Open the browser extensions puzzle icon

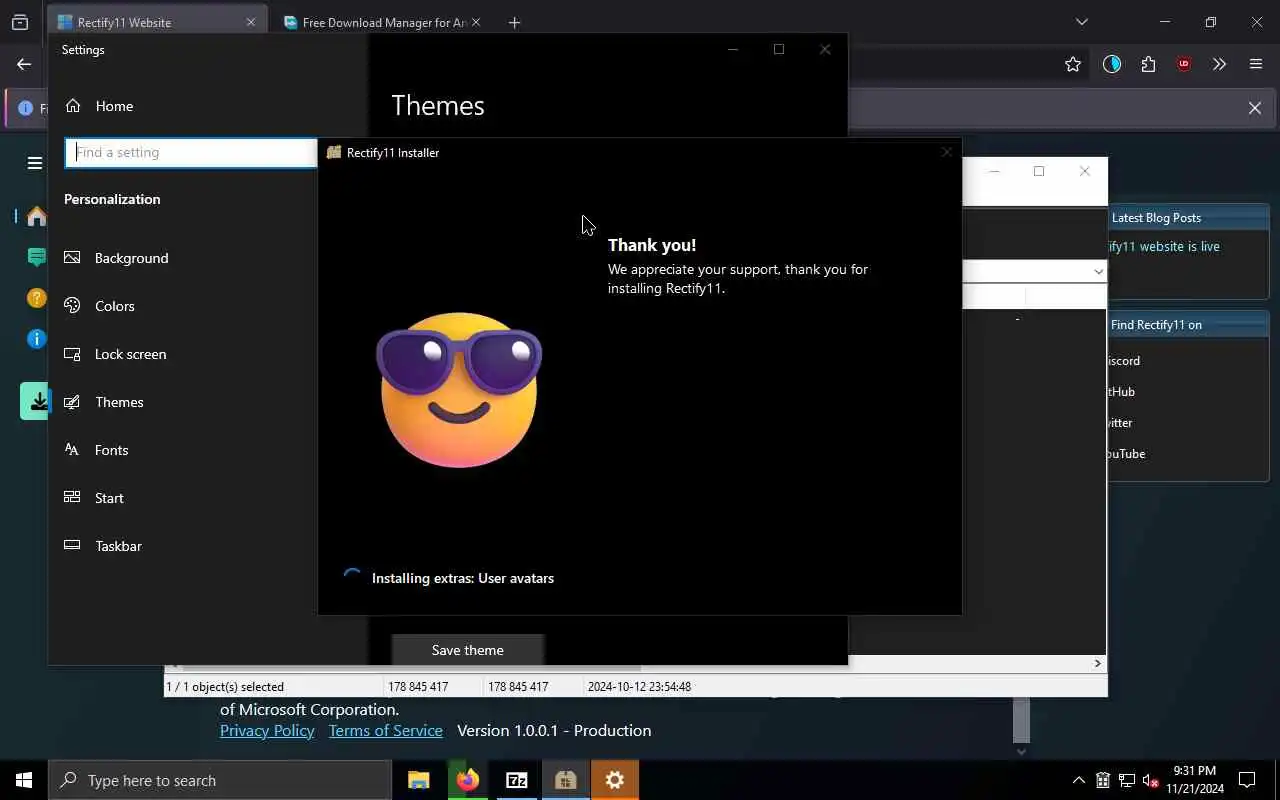coord(1148,64)
